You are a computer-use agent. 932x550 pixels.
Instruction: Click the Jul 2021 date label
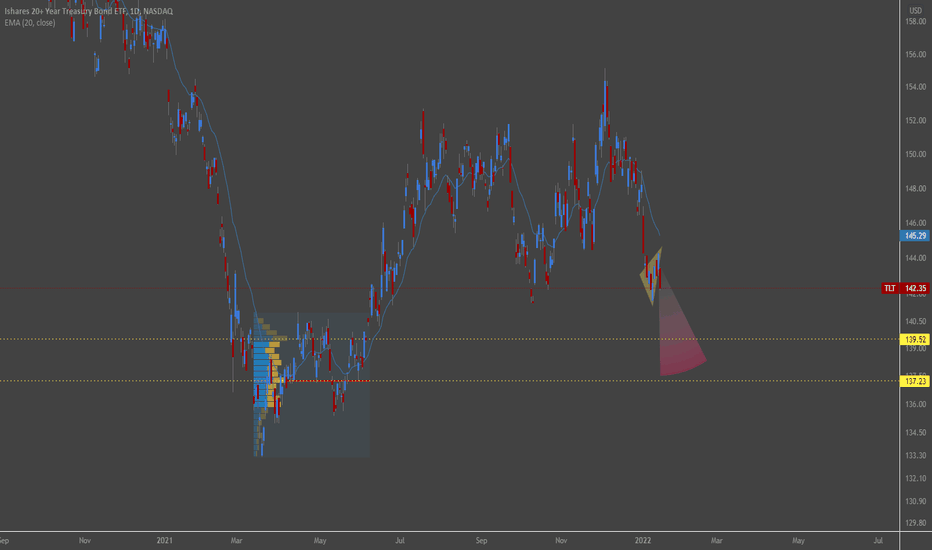point(399,540)
